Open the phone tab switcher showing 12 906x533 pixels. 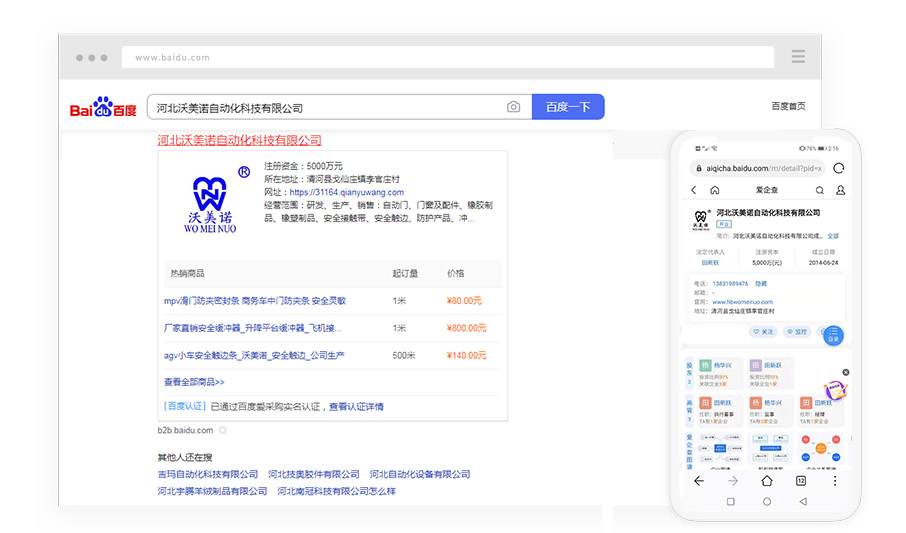(801, 481)
